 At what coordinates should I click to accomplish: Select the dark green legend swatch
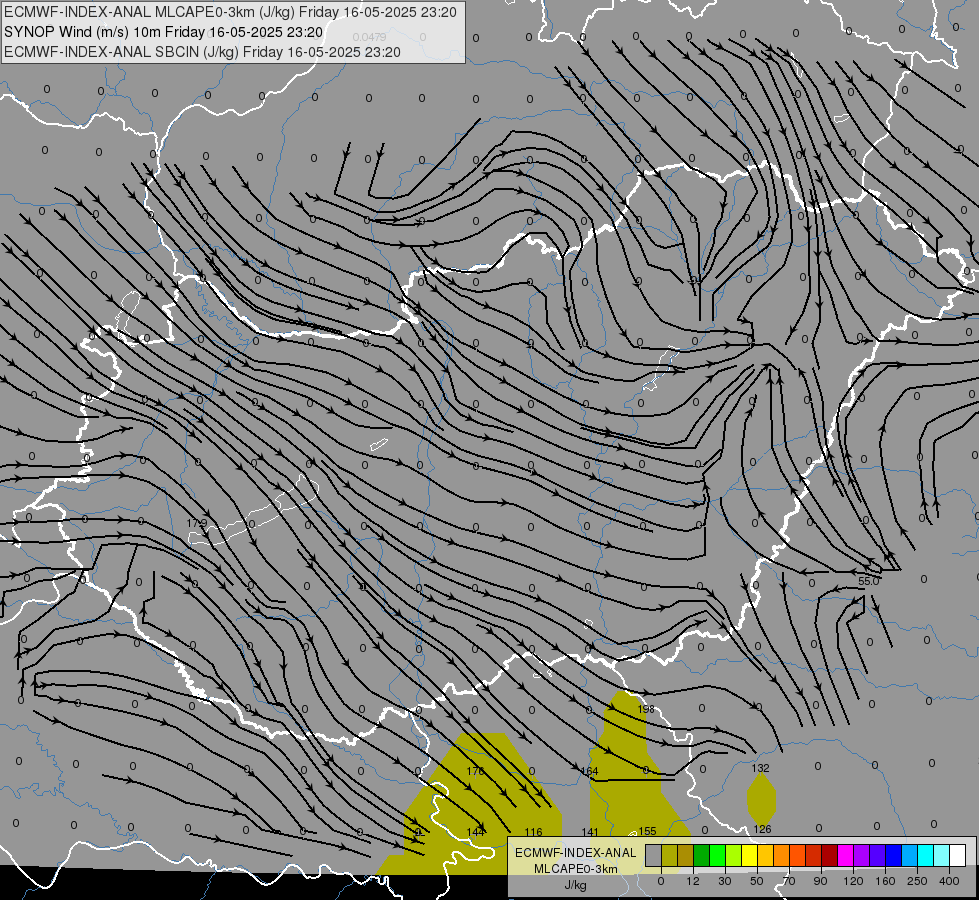coord(702,855)
